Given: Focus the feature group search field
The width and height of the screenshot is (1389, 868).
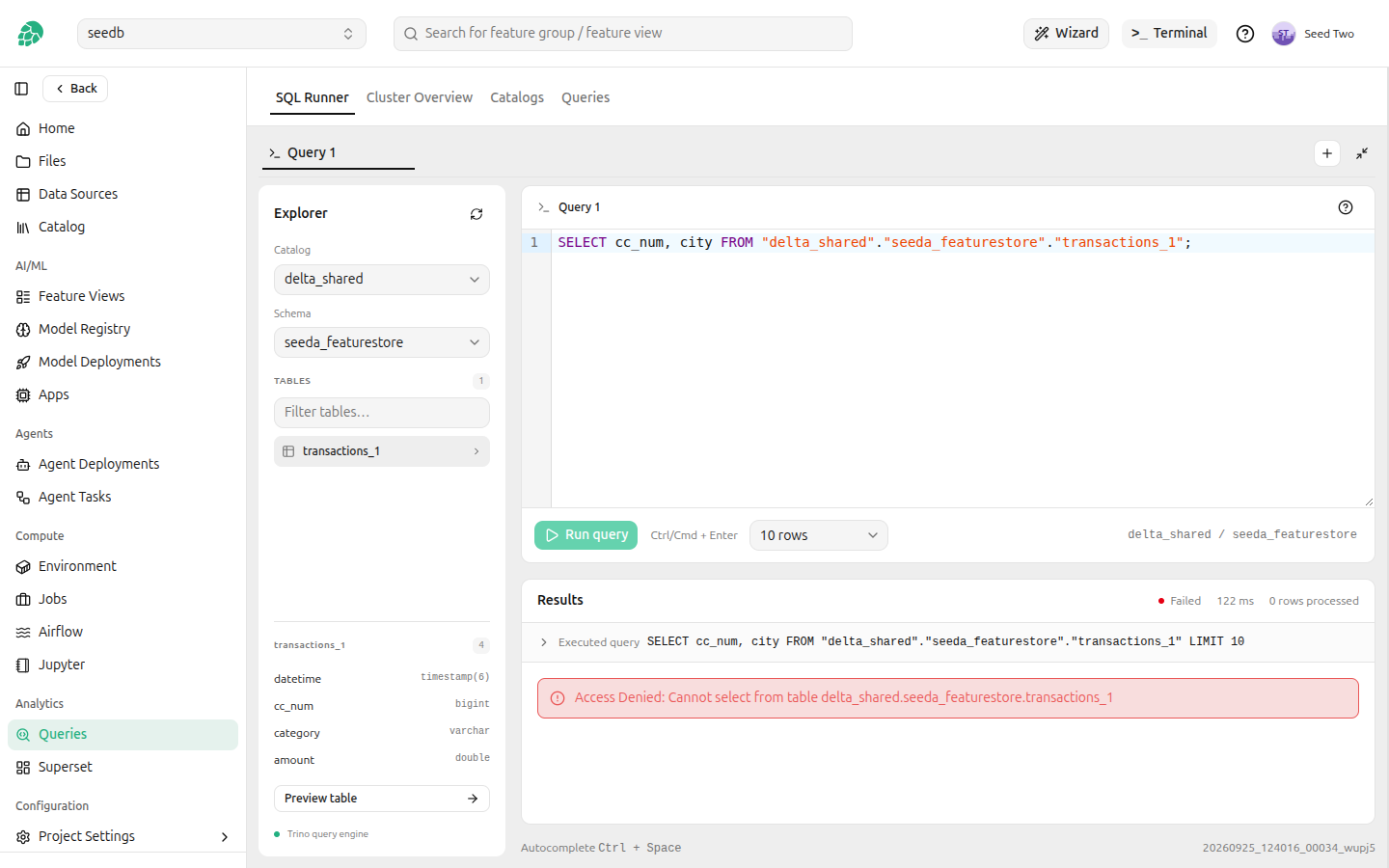Looking at the screenshot, I should pos(623,34).
